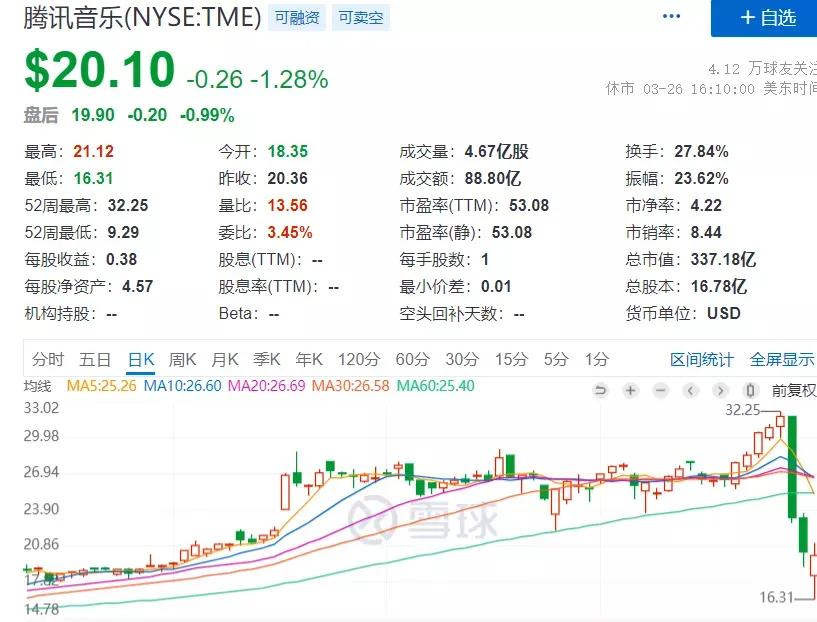This screenshot has width=817, height=622.
Task: Open the more options ellipsis icon
Action: coord(673,15)
